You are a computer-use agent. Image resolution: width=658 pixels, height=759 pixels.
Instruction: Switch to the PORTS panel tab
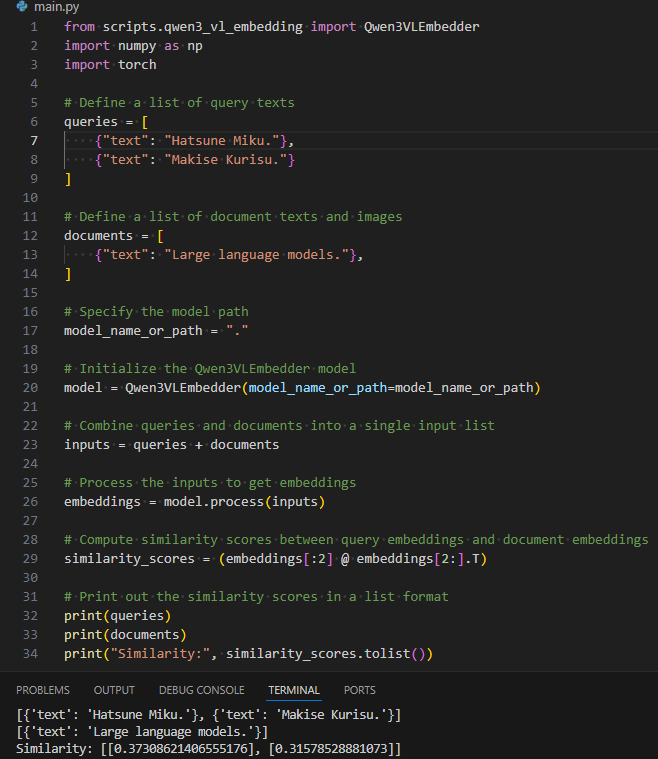coord(359,690)
